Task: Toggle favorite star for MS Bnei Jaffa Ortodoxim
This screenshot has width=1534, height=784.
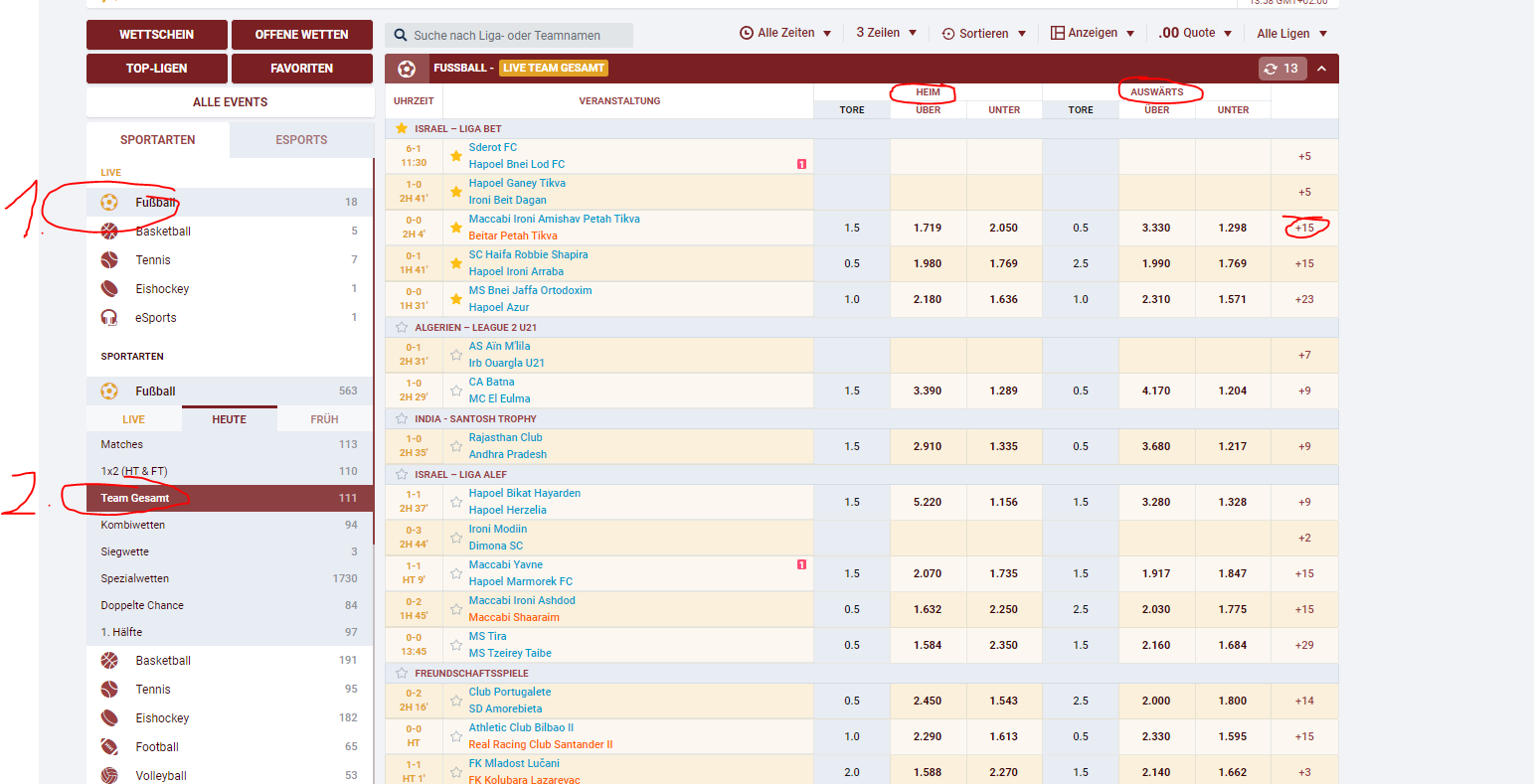Action: [456, 299]
